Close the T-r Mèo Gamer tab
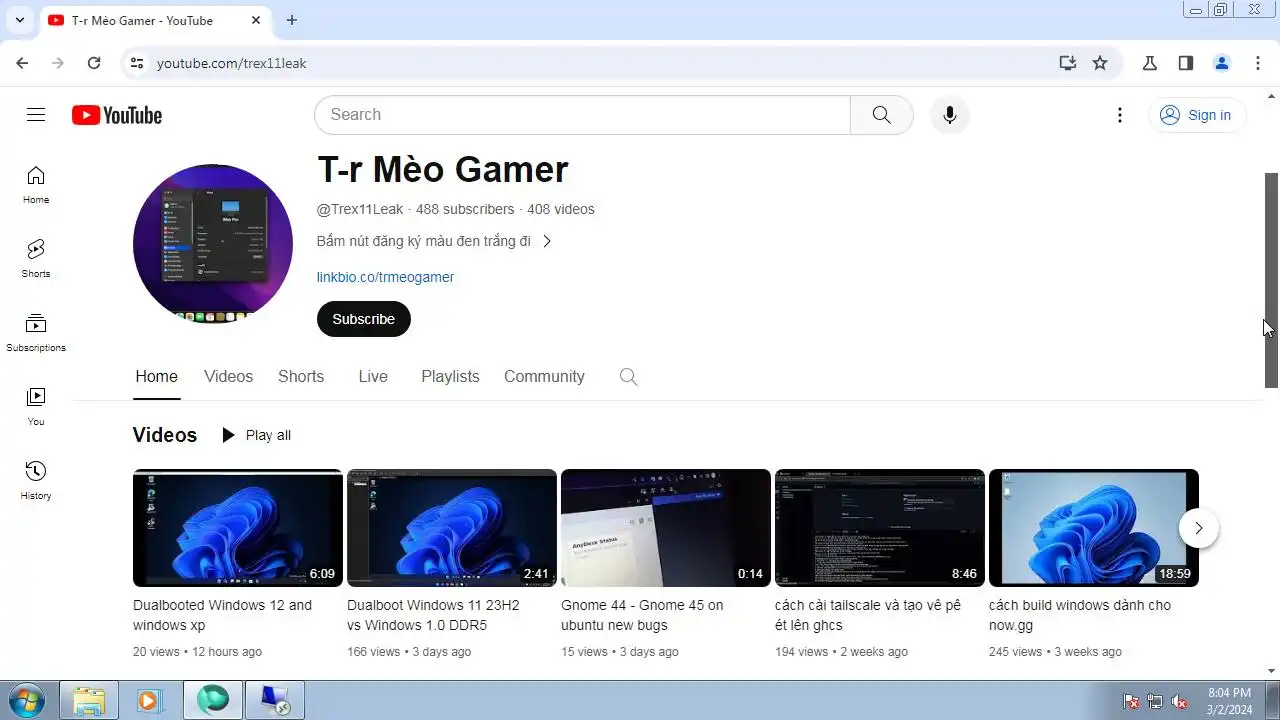1280x720 pixels. (256, 20)
